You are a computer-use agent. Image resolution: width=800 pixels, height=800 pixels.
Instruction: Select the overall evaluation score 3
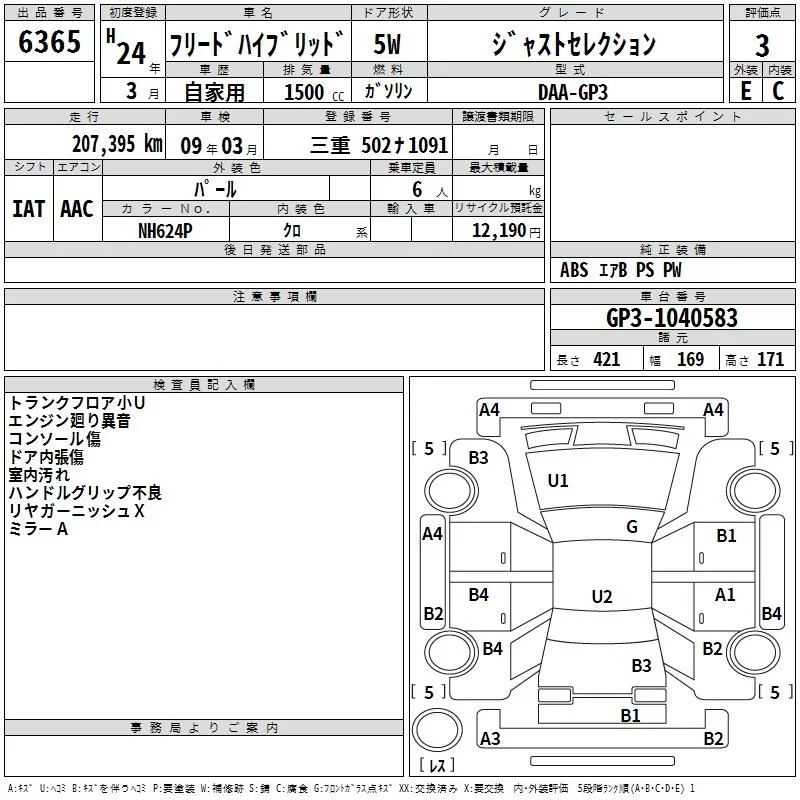tap(762, 45)
